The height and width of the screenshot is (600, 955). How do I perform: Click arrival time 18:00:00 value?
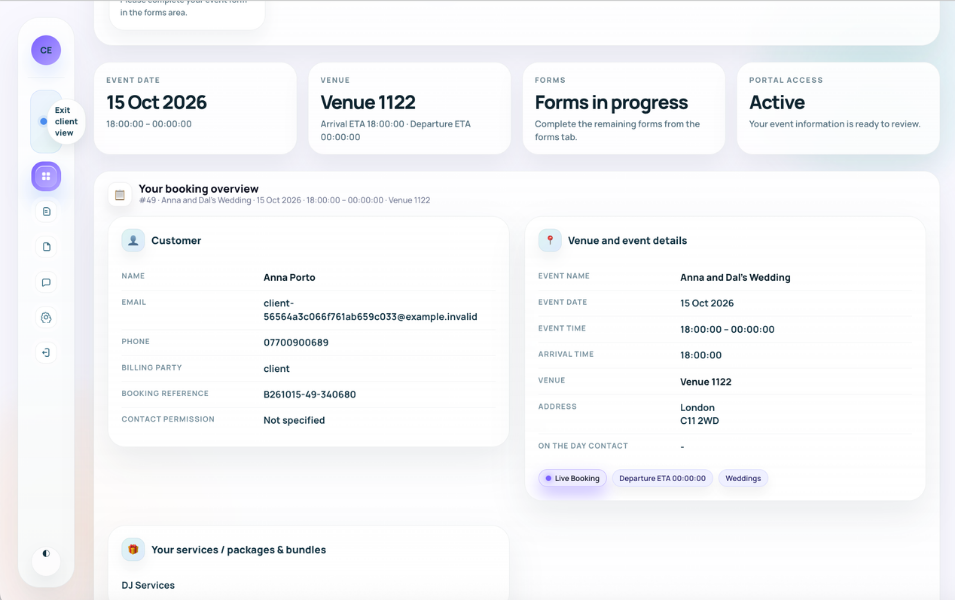tap(701, 355)
